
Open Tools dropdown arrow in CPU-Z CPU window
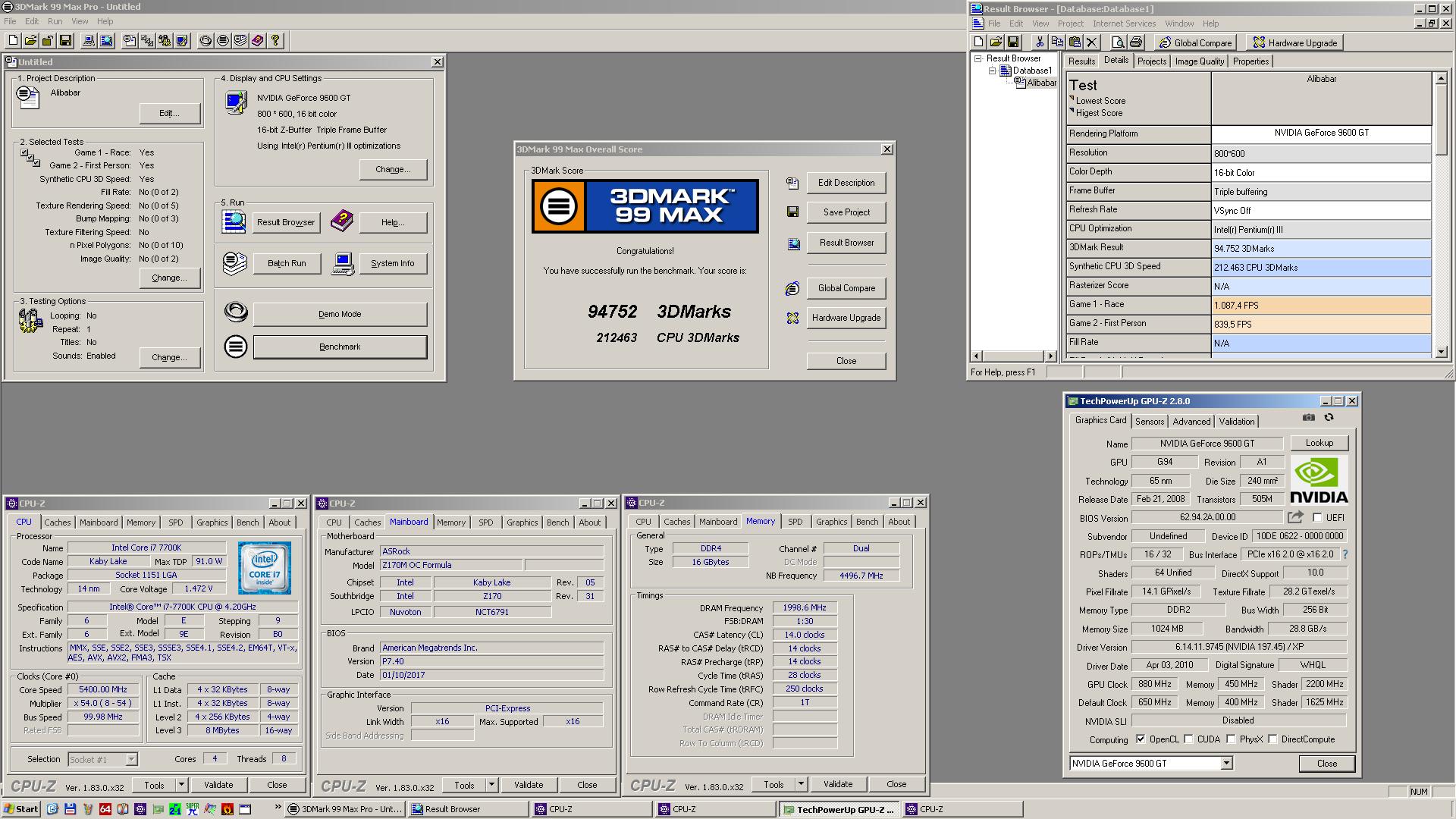coord(181,785)
